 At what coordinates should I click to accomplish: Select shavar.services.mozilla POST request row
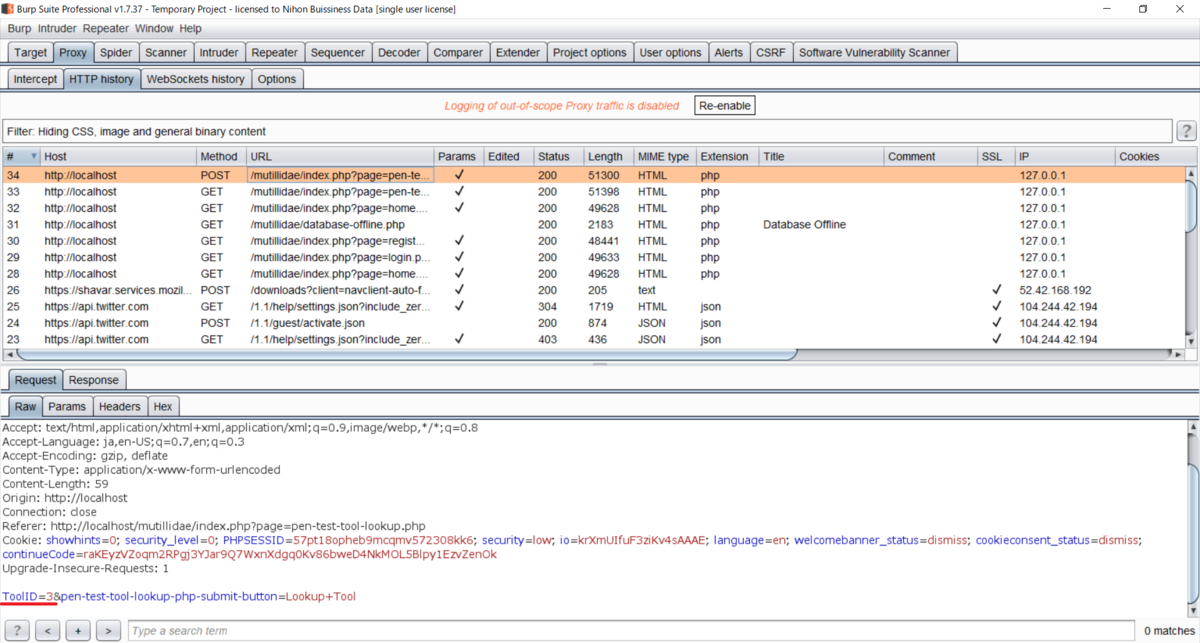coord(594,290)
